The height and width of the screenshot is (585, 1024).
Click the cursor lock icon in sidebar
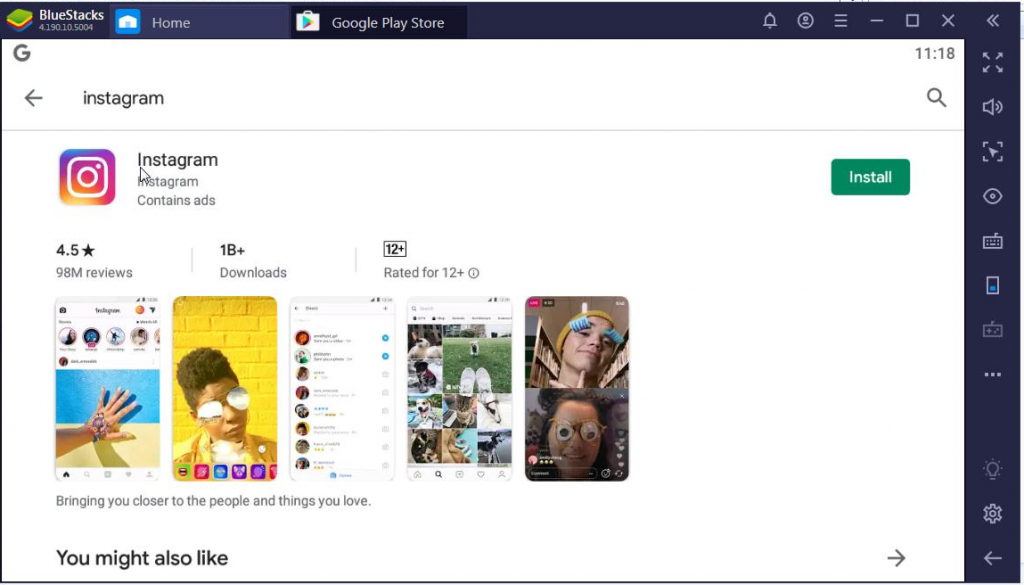[x=993, y=151]
